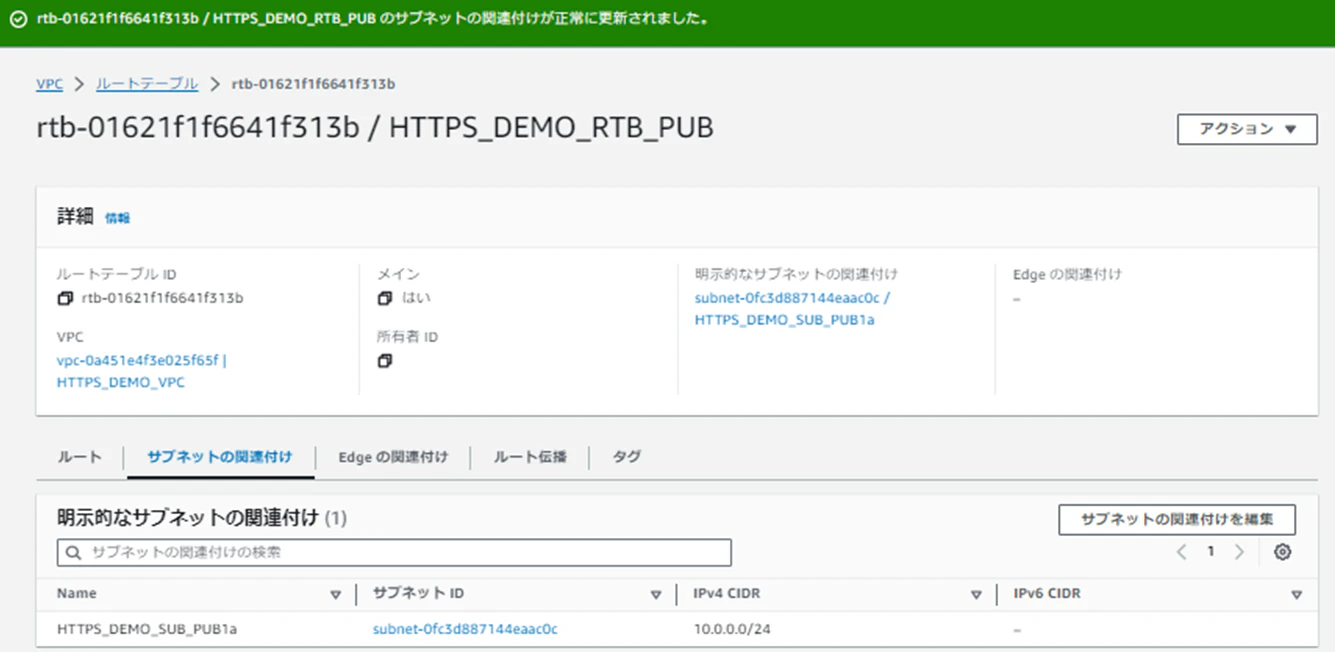
Task: Select page number 1 in pagination
Action: (x=1210, y=552)
